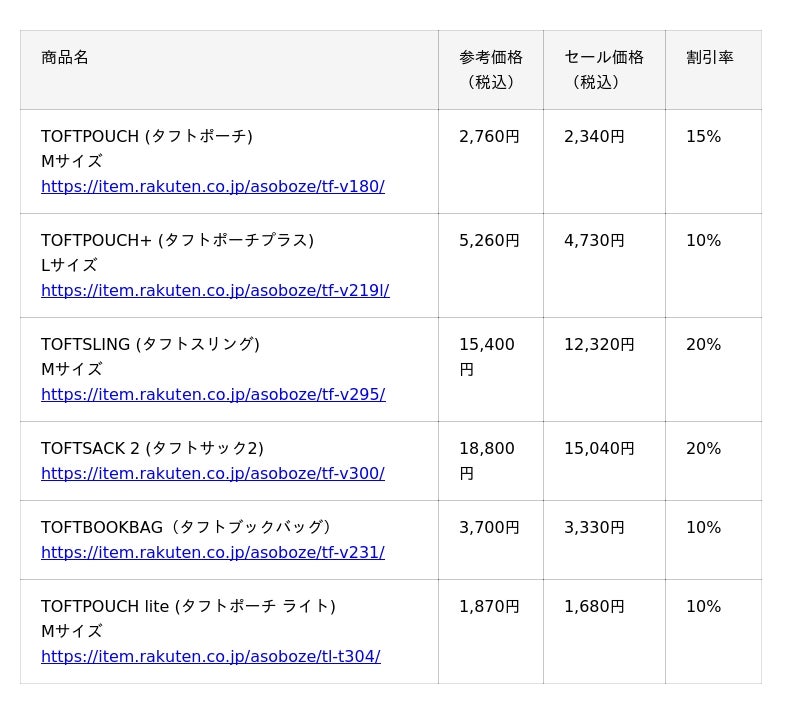
Task: Select the TOFTBOOKBAG product name text
Action: click(x=186, y=527)
